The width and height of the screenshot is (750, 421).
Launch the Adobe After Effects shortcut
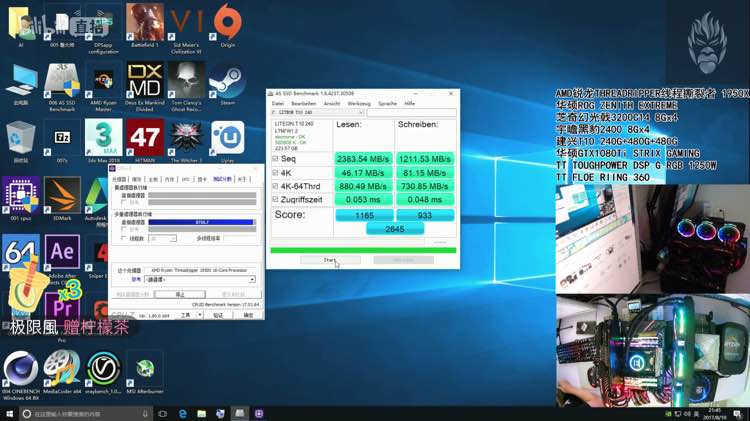coord(62,258)
